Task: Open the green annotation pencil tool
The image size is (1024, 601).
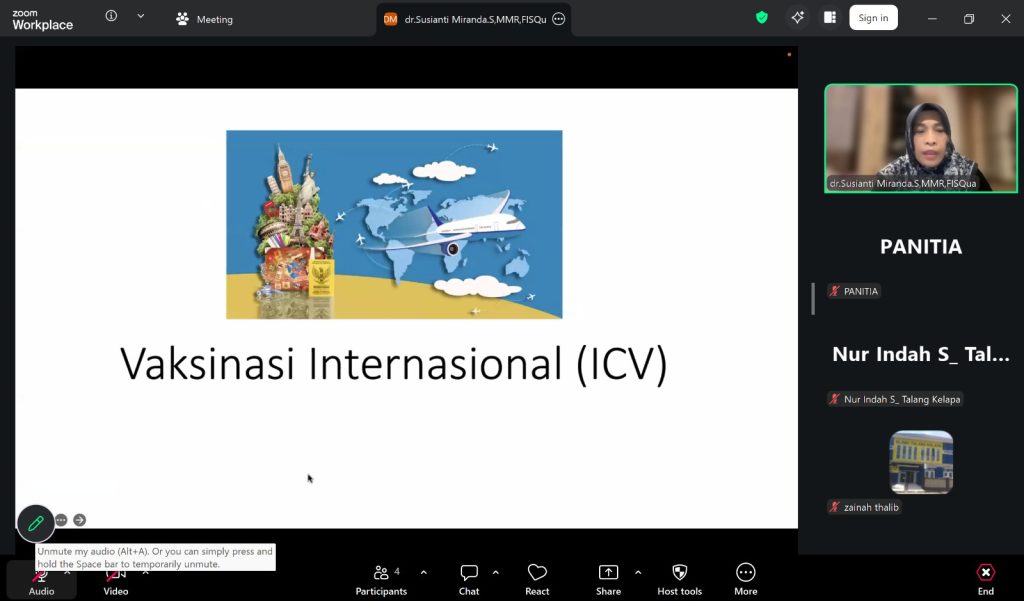Action: (36, 523)
